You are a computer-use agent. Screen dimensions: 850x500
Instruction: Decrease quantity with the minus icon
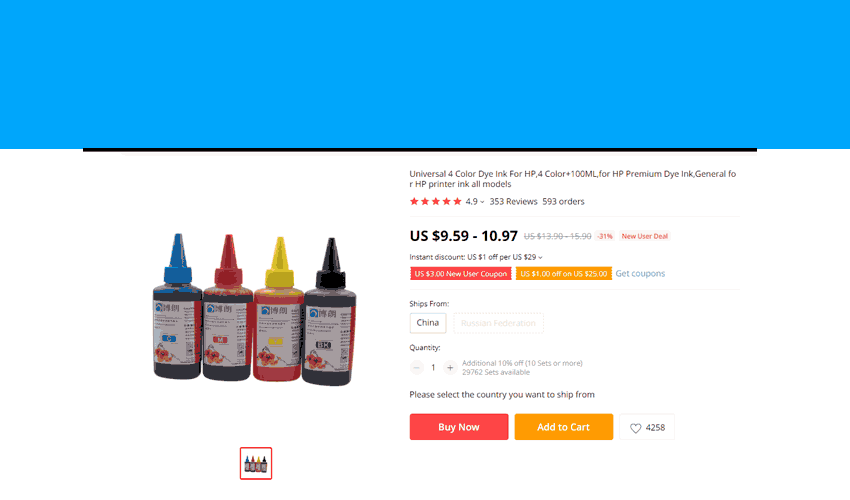coord(416,368)
